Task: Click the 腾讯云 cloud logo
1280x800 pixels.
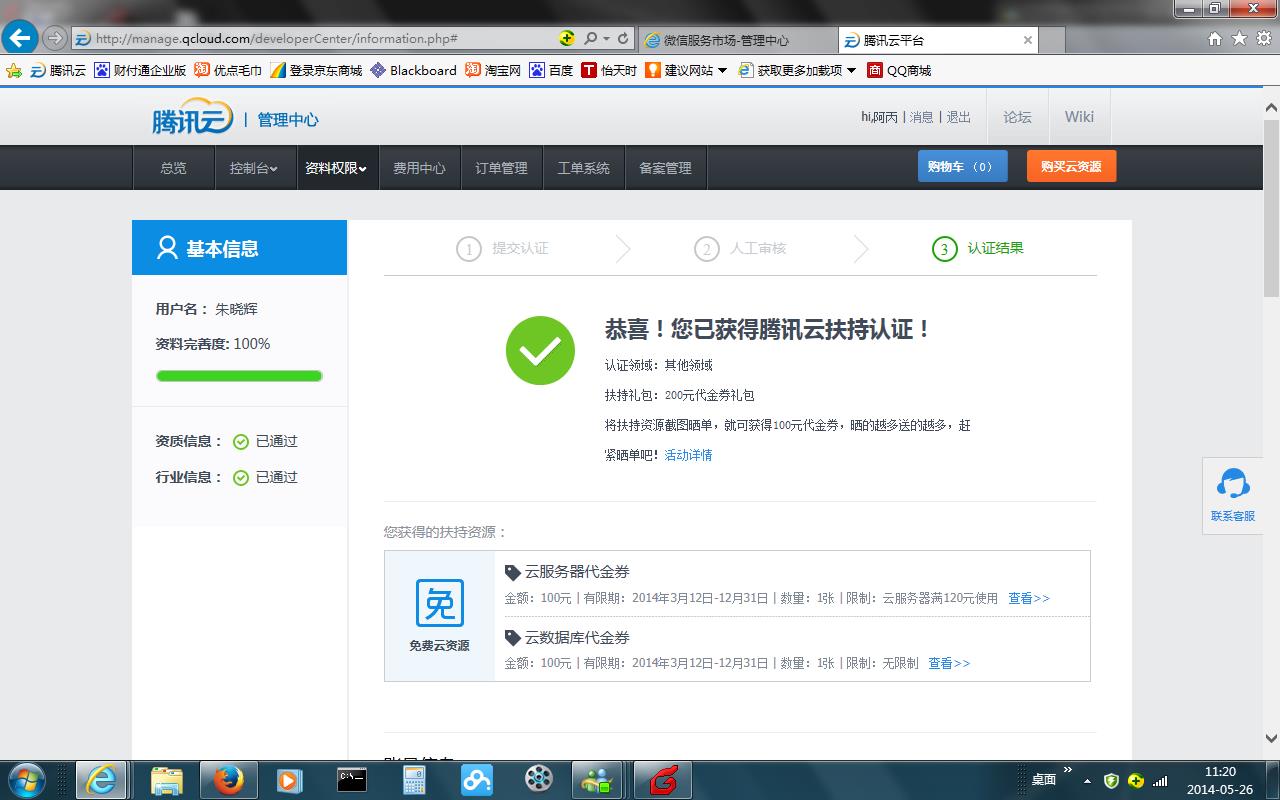Action: (192, 117)
